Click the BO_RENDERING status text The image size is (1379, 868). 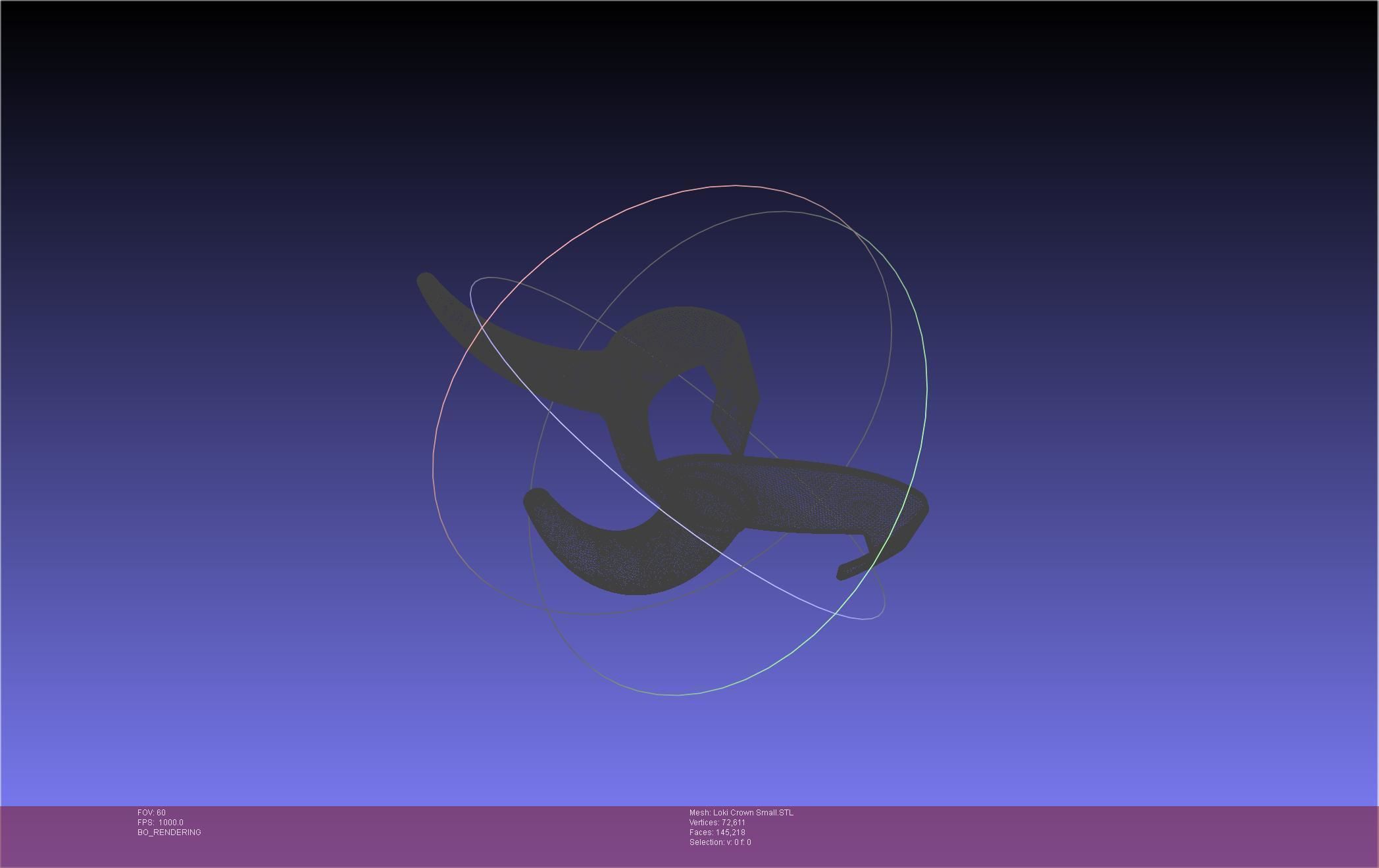click(x=169, y=832)
